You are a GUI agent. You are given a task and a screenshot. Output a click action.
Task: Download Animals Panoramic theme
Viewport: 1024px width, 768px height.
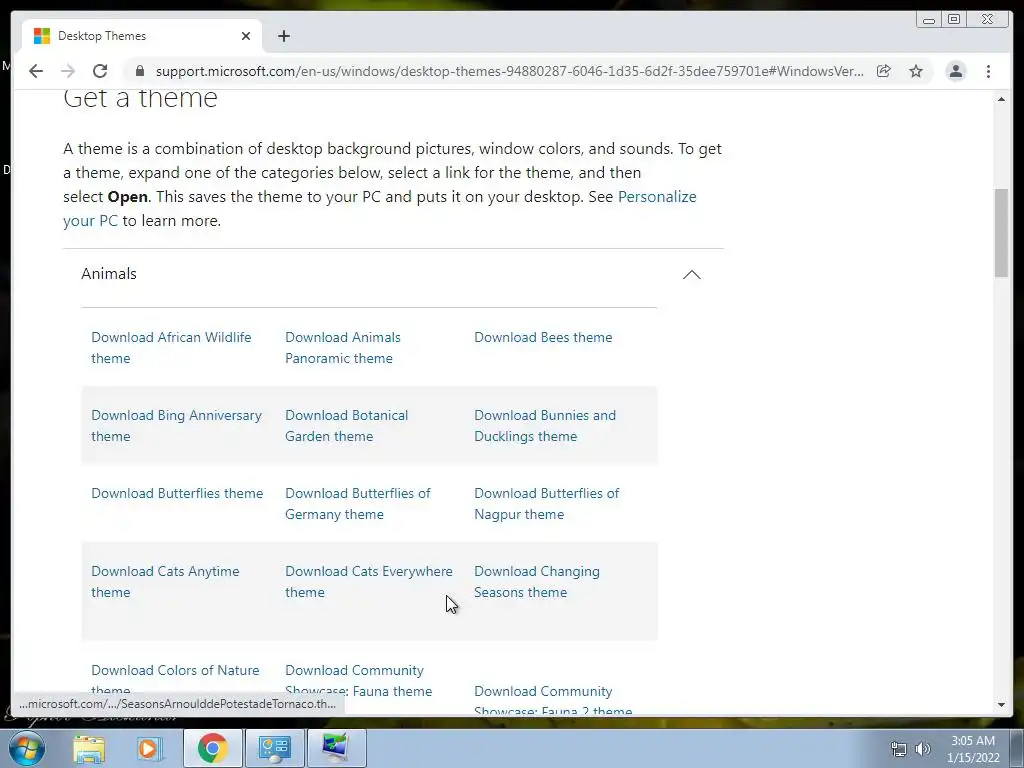pyautogui.click(x=343, y=347)
